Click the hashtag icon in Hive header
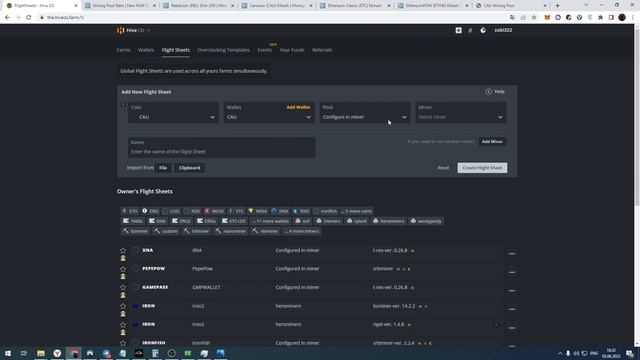The height and width of the screenshot is (360, 640). click(470, 30)
